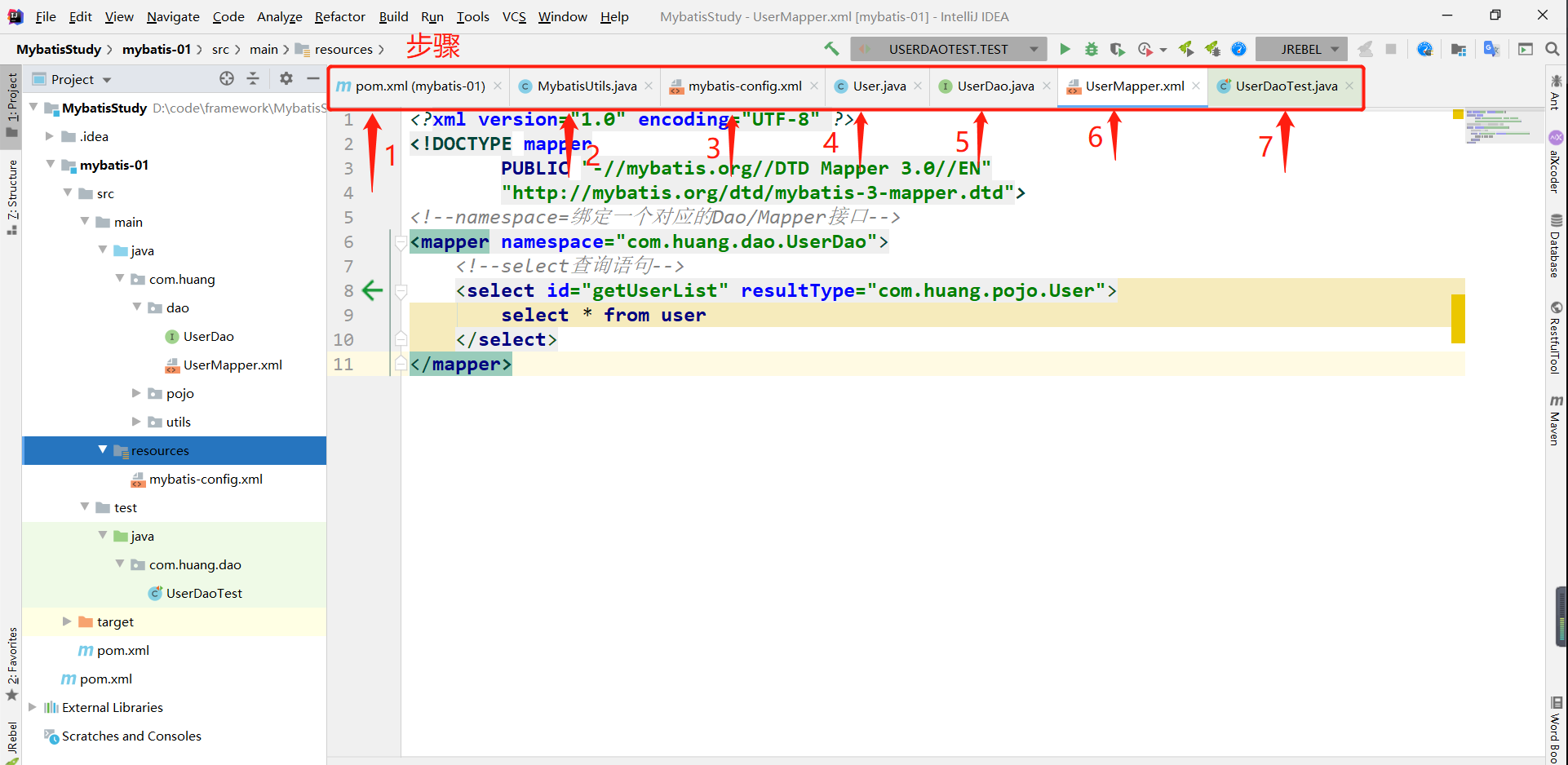Hide the Project tool window

pyautogui.click(x=312, y=78)
